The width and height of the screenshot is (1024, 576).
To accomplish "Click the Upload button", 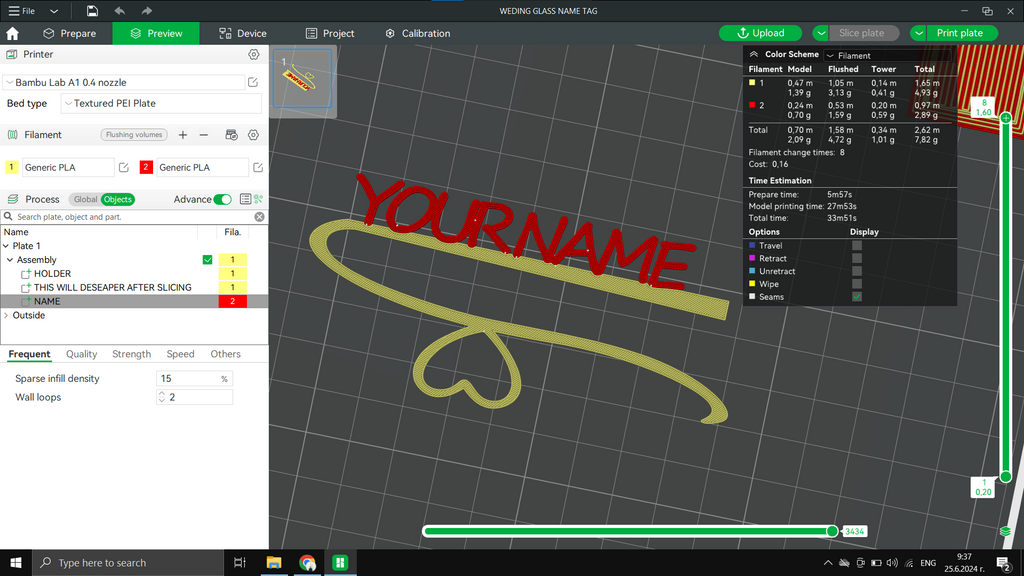I will 761,33.
